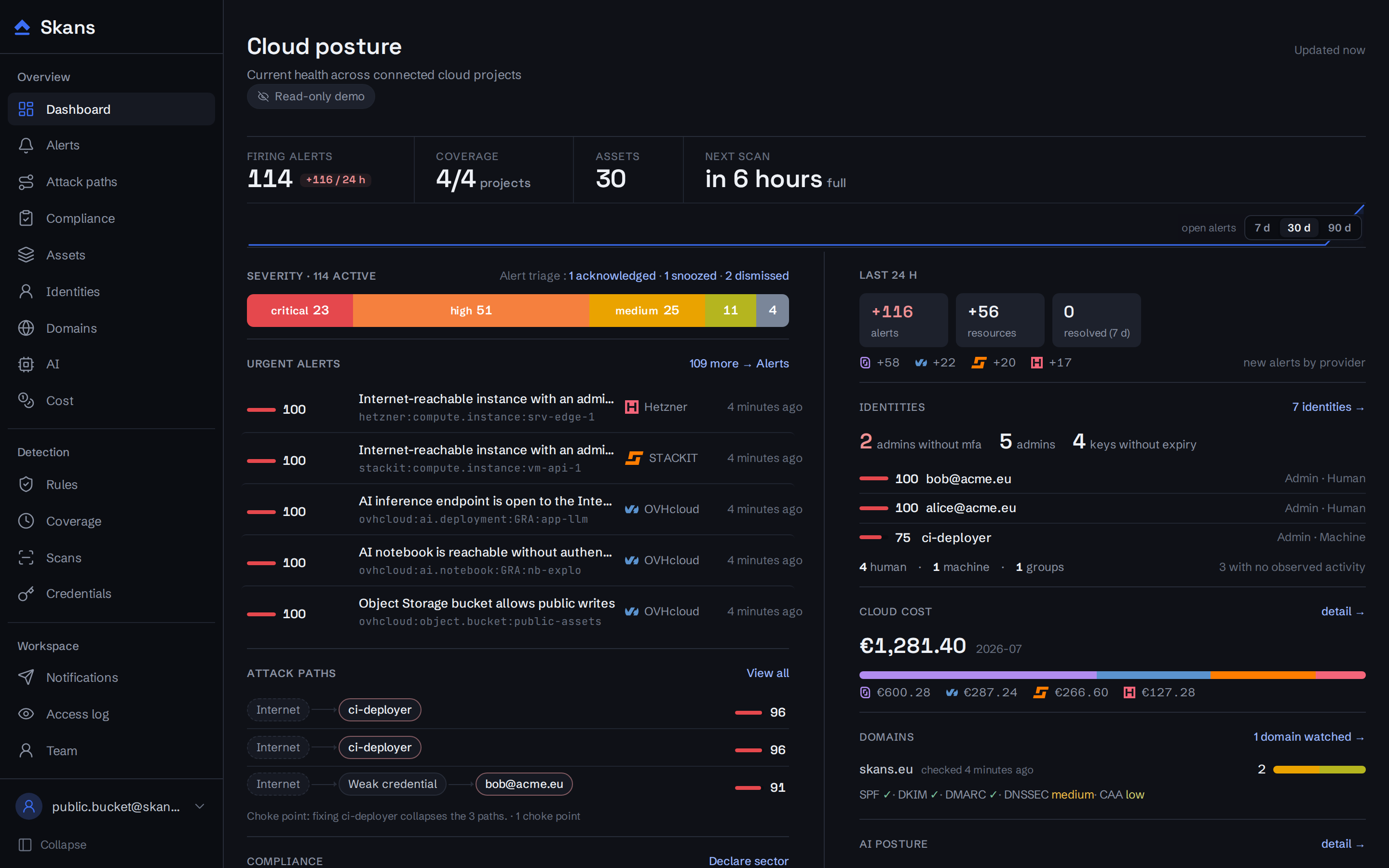
Task: Open AI posture 'detail →' link
Action: [1343, 844]
